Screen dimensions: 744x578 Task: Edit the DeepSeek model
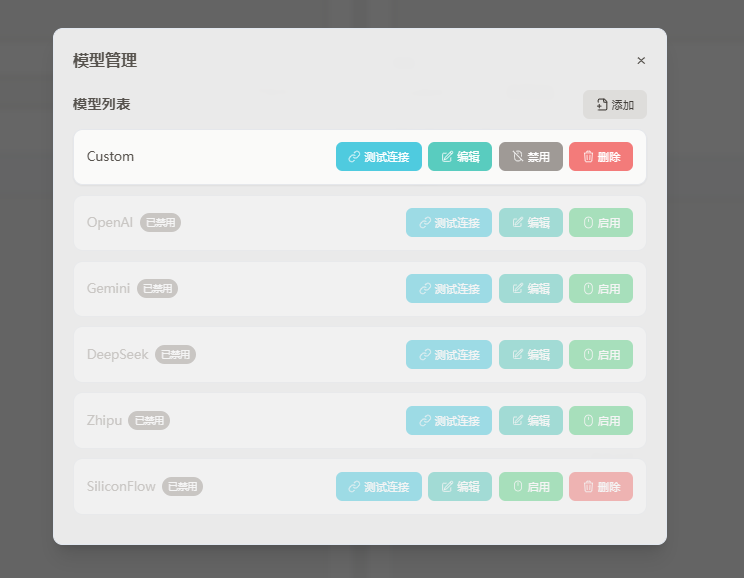pos(530,354)
